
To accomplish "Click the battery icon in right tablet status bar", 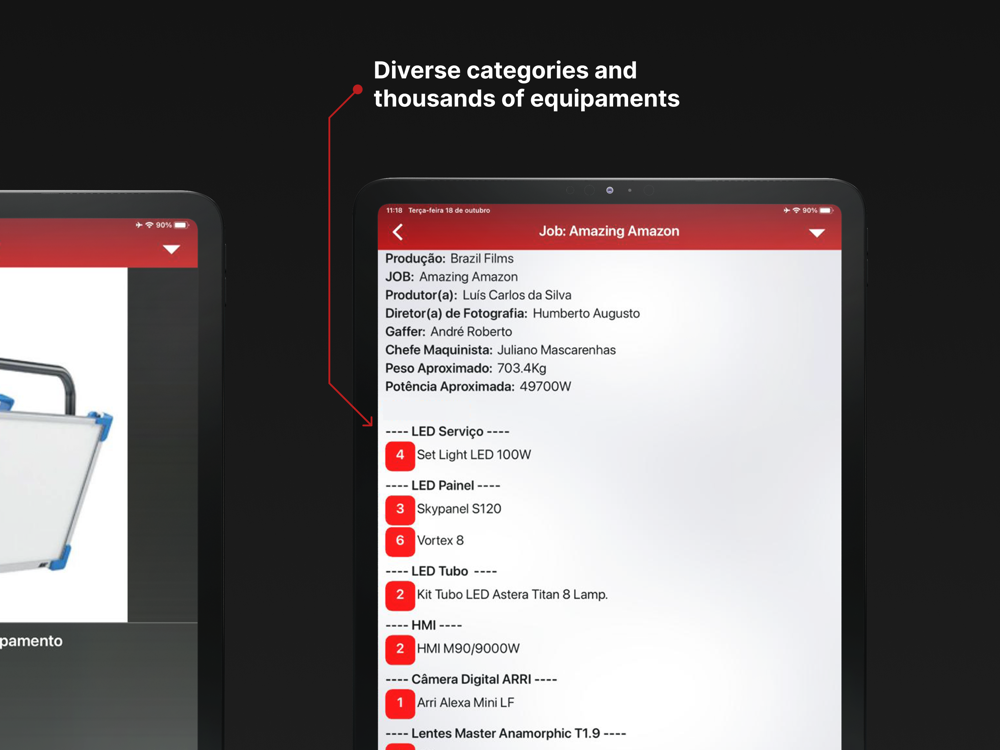I will [x=826, y=210].
